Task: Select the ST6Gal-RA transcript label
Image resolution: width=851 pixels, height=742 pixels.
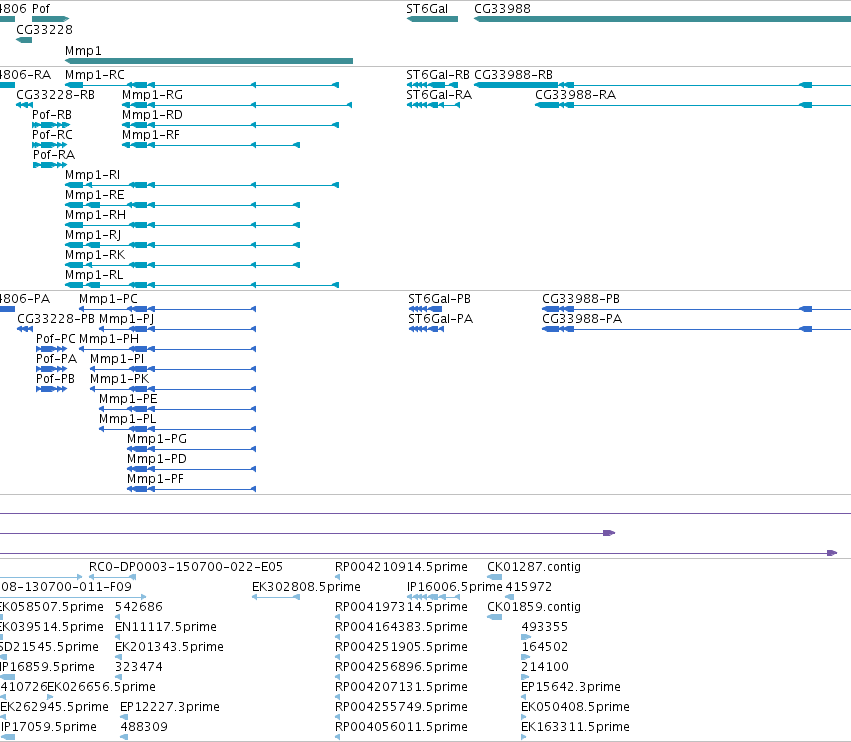Action: coord(440,95)
